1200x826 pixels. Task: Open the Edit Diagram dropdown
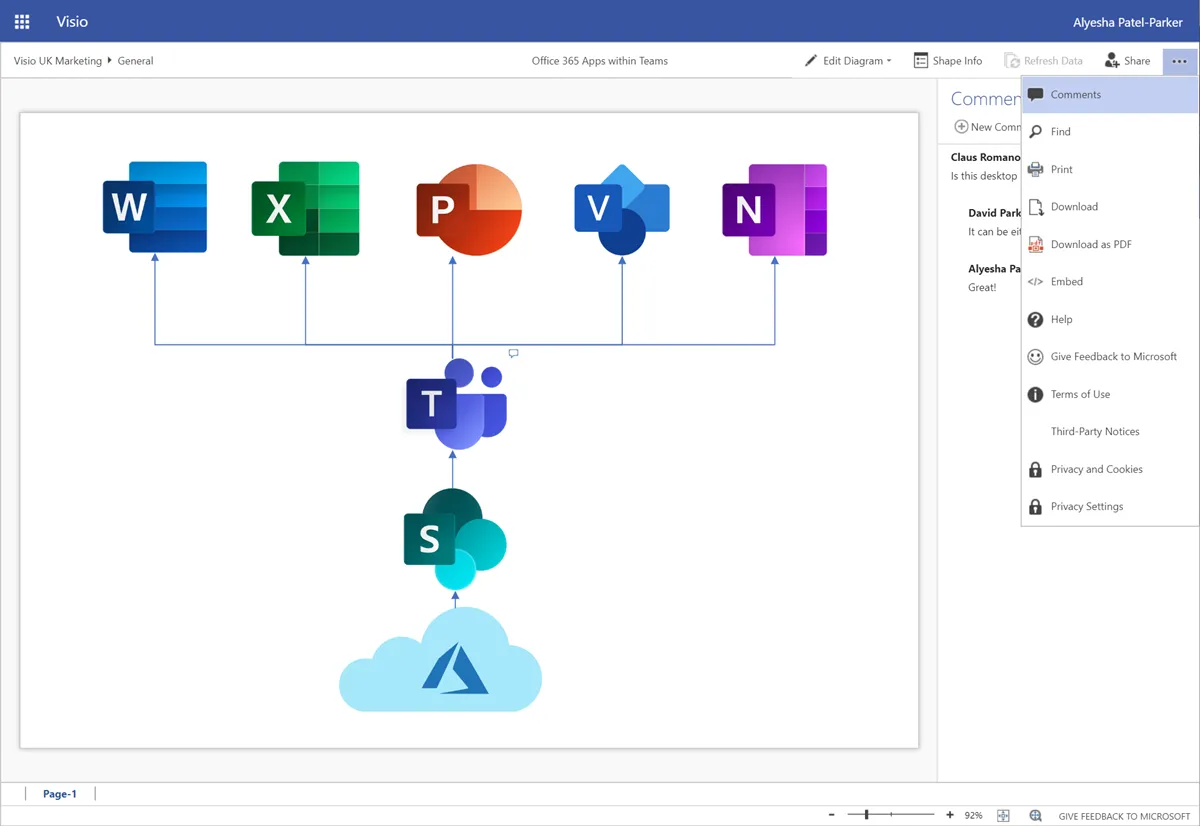(848, 60)
